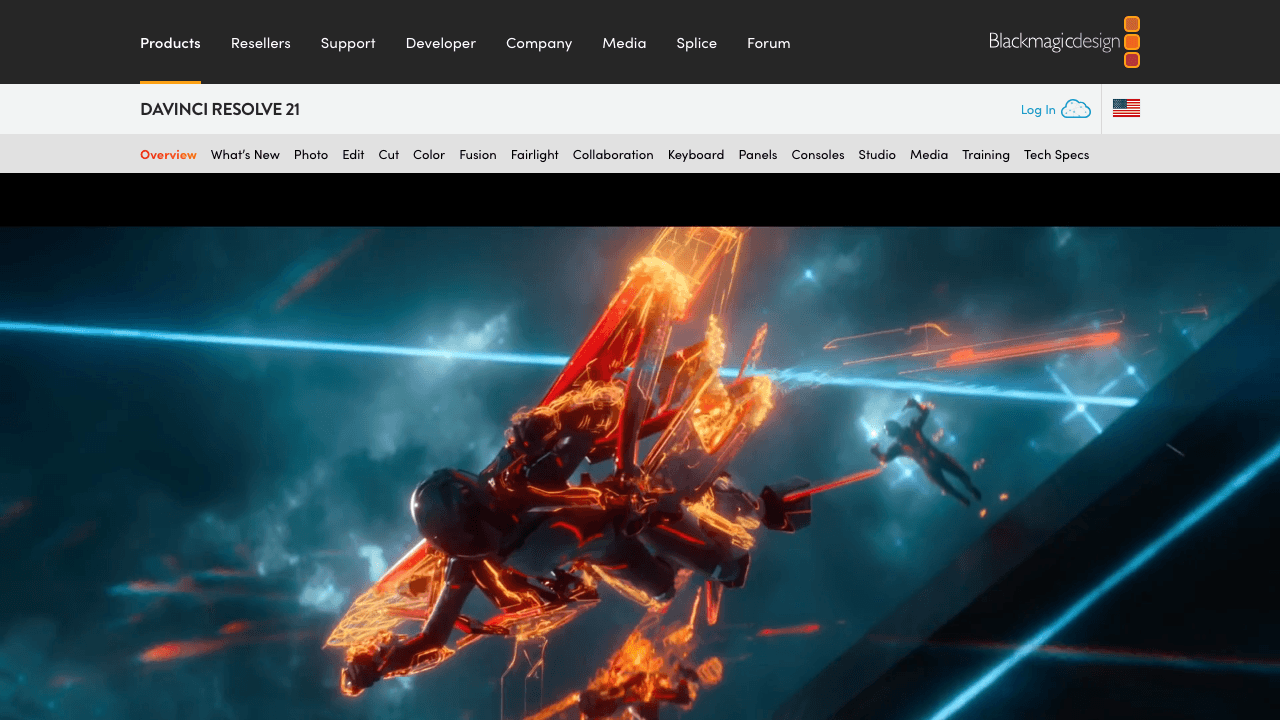This screenshot has height=720, width=1280.
Task: Select the US flag region icon
Action: [x=1126, y=109]
